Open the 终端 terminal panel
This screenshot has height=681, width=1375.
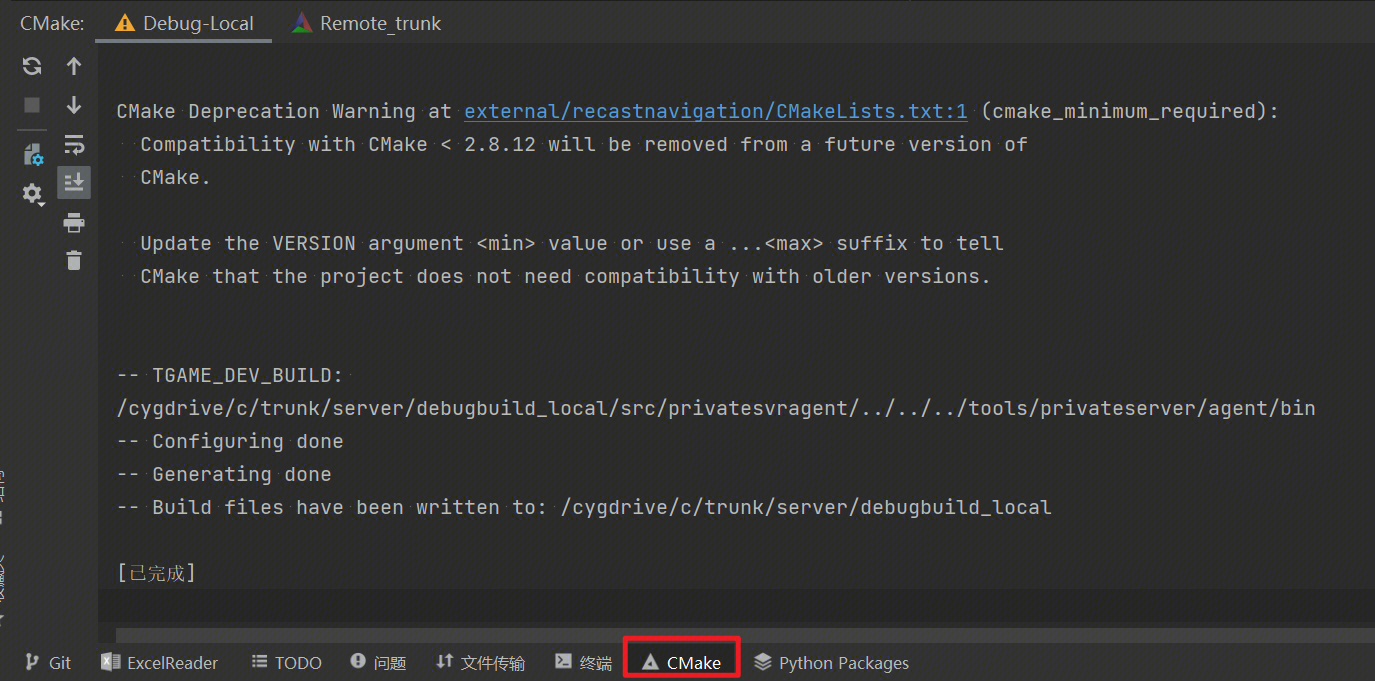click(584, 663)
